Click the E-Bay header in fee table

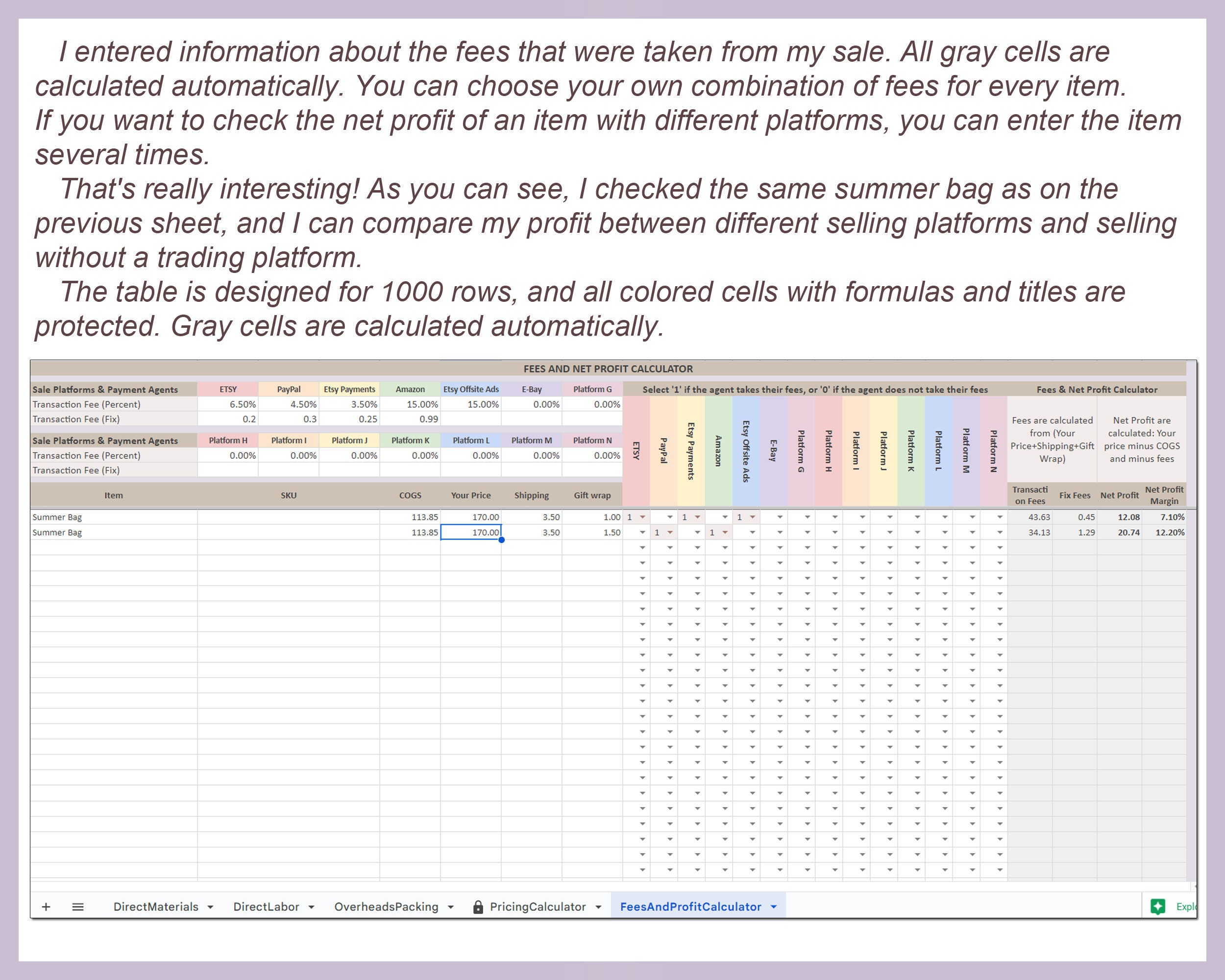[532, 389]
